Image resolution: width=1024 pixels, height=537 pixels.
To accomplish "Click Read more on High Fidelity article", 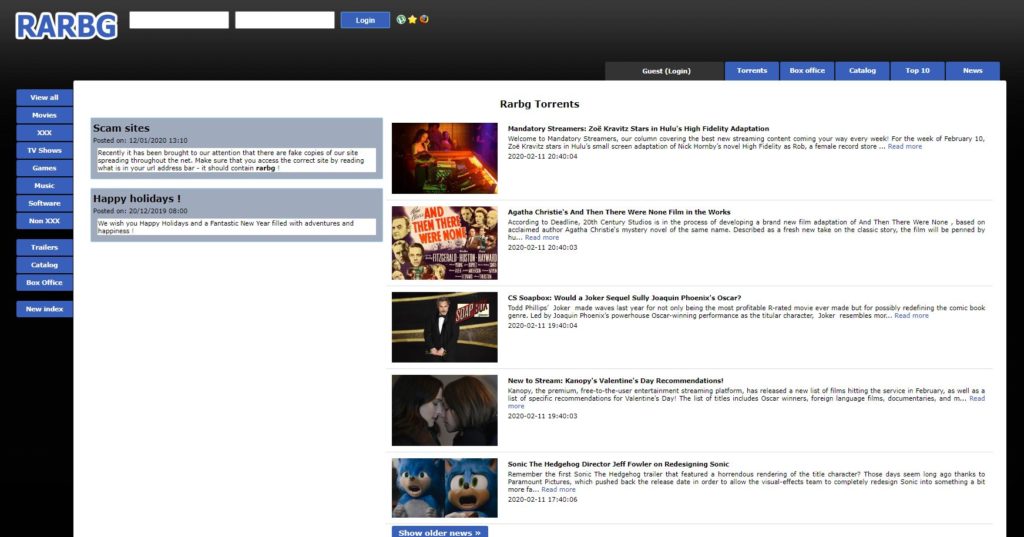I will (904, 146).
